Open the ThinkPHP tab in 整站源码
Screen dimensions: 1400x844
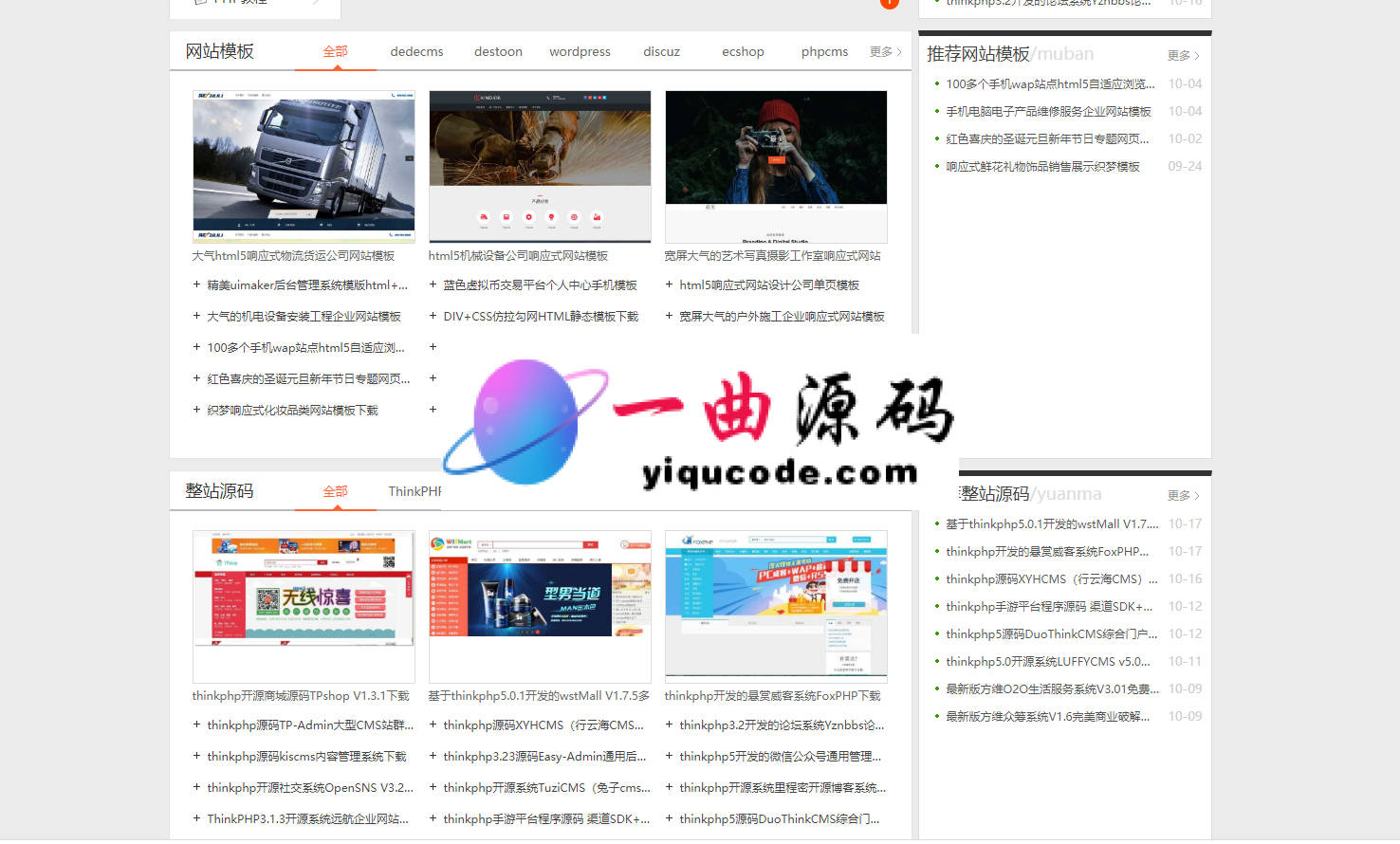[414, 491]
